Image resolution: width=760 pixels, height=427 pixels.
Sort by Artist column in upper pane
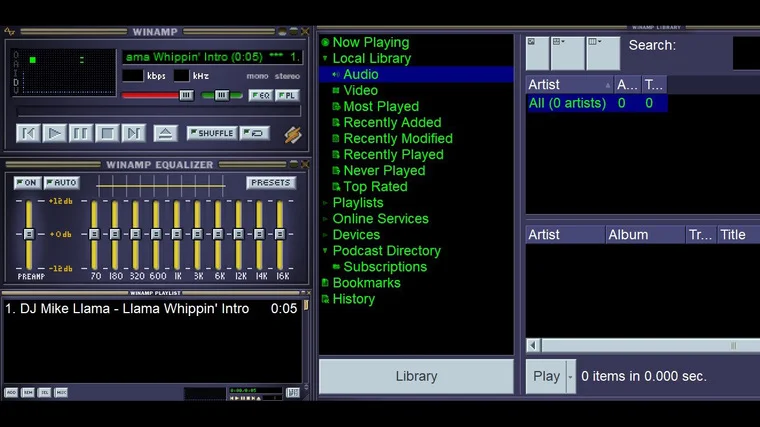[x=570, y=85]
